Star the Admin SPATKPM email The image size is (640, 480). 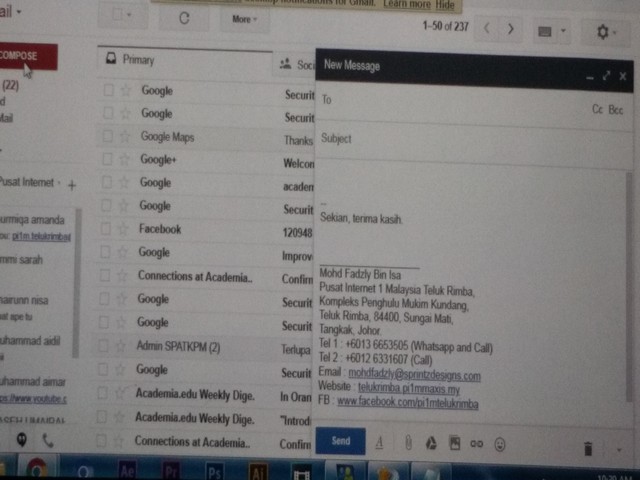(125, 346)
